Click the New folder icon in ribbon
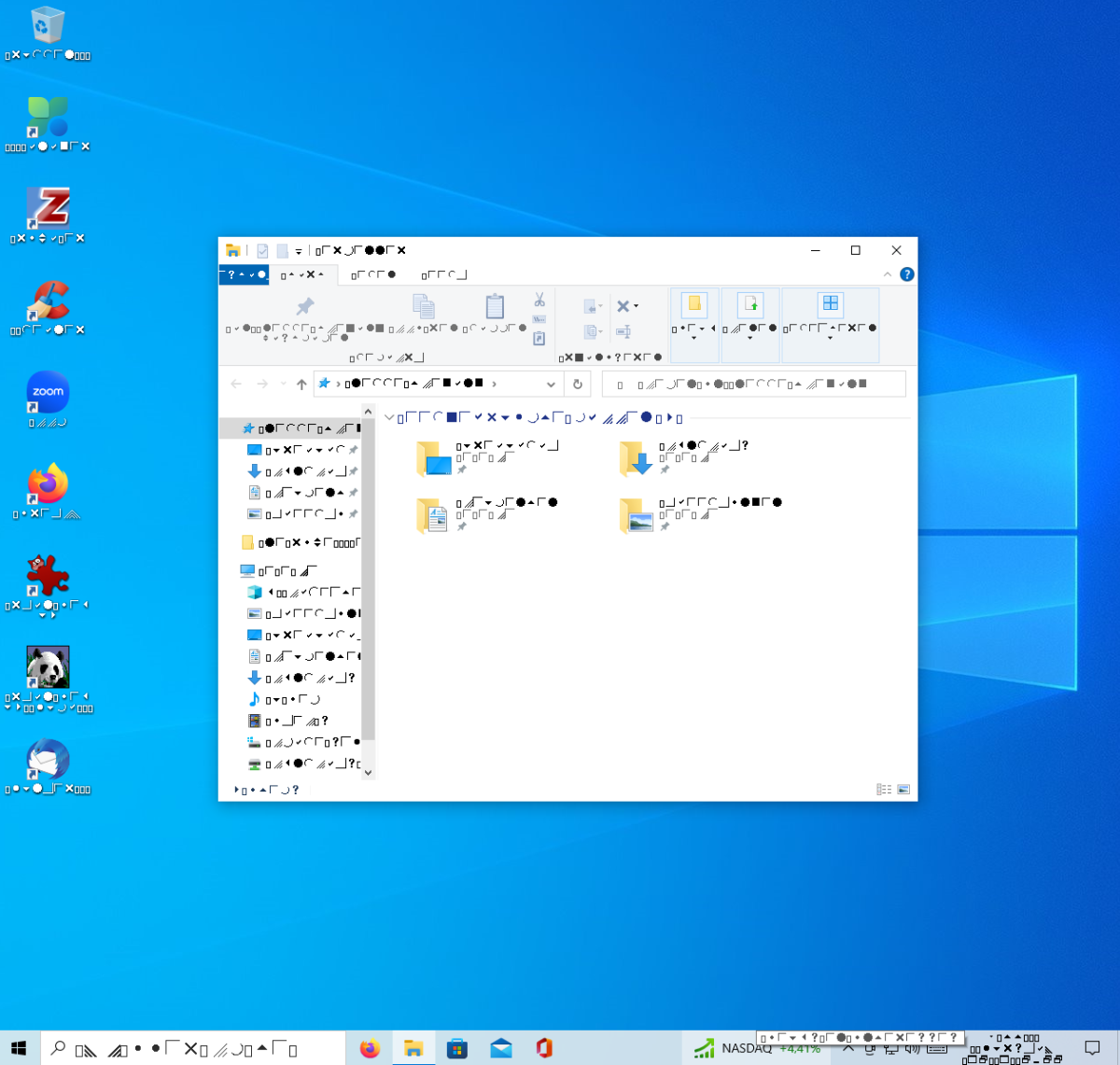Viewport: 1120px width, 1065px height. pos(693,304)
